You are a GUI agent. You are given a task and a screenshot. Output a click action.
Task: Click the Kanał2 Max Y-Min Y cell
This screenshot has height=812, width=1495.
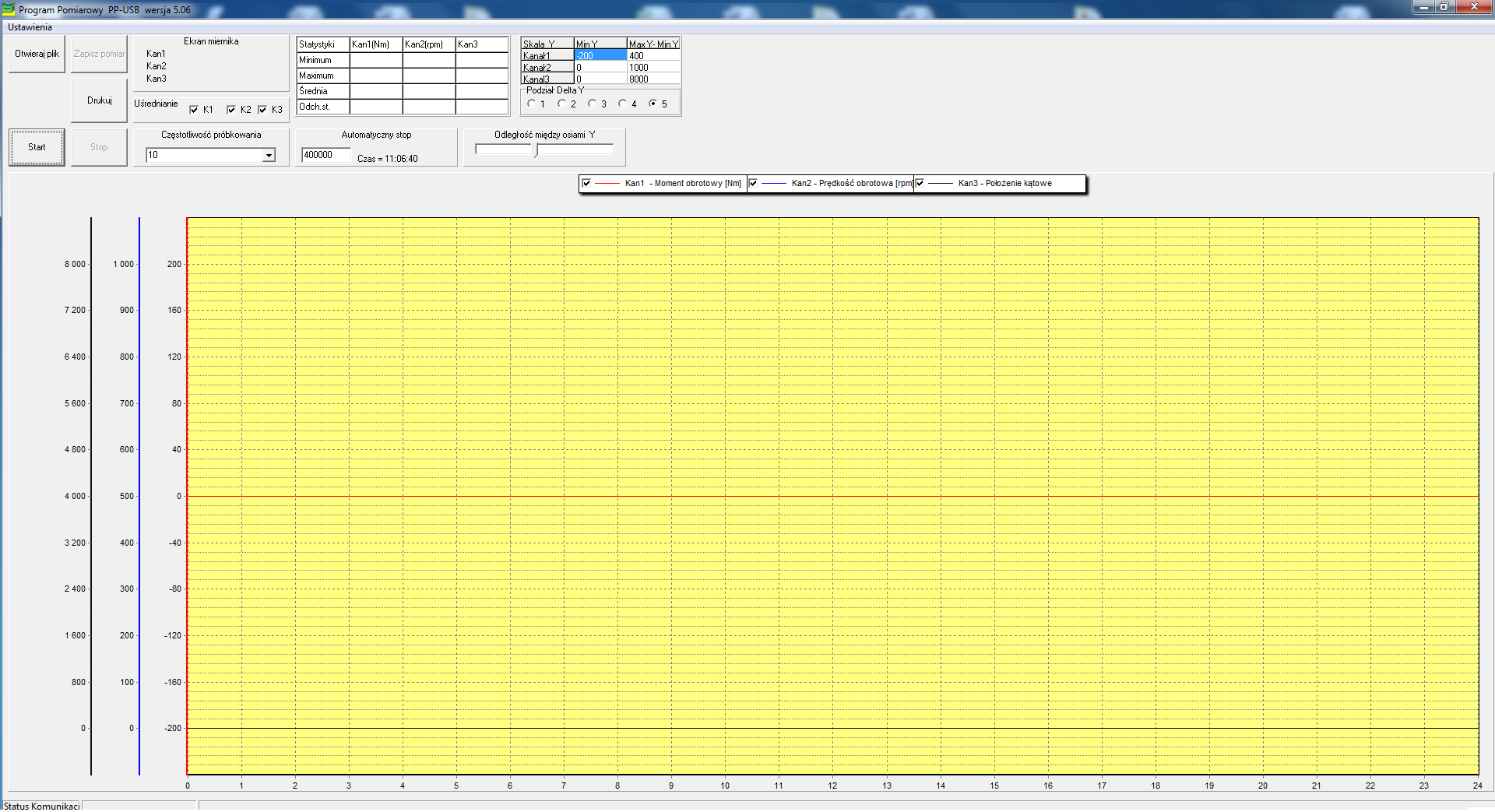click(653, 68)
